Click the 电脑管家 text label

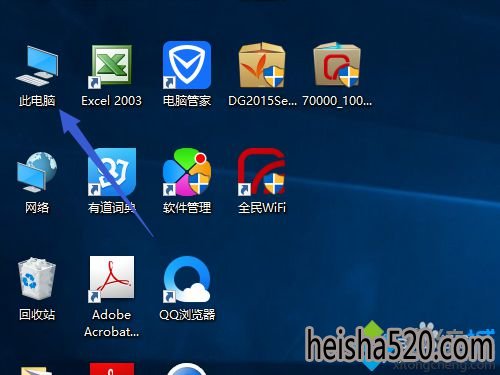187,101
